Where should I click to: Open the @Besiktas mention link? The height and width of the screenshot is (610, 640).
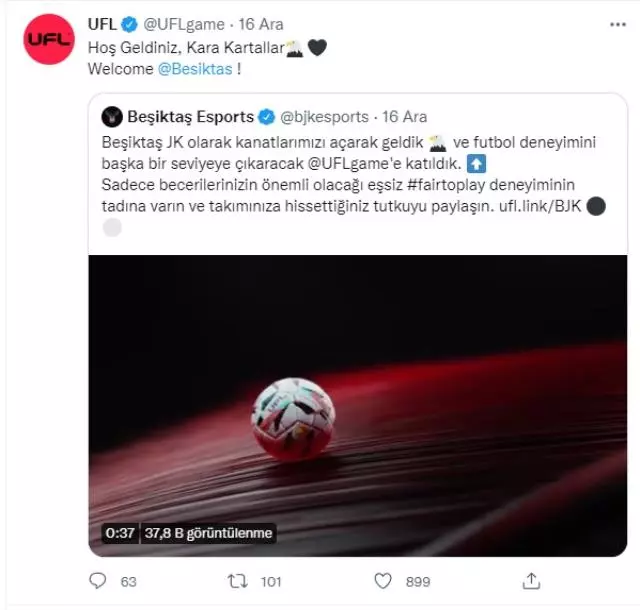pyautogui.click(x=195, y=69)
